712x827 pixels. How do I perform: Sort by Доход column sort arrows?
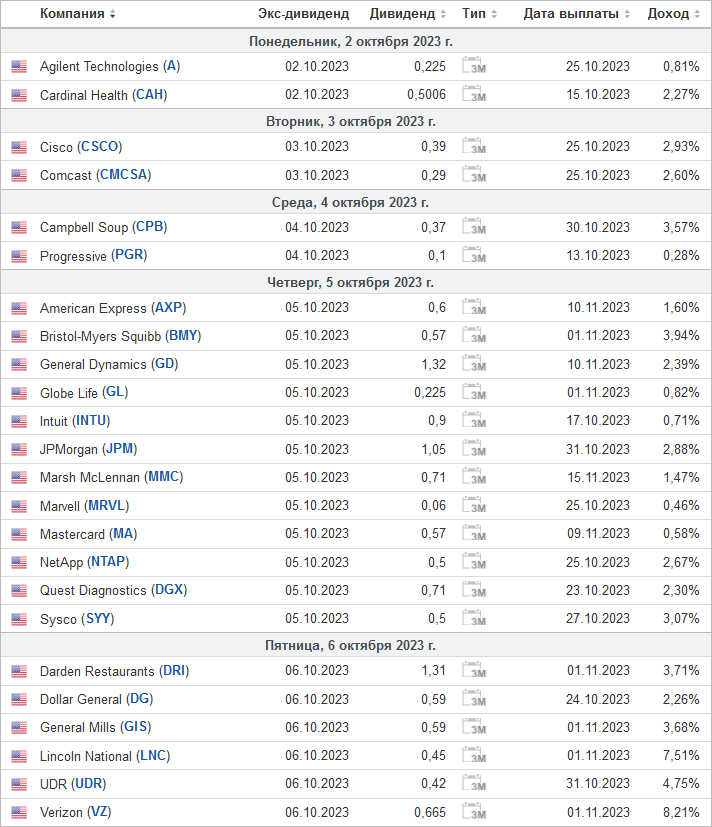(x=697, y=14)
